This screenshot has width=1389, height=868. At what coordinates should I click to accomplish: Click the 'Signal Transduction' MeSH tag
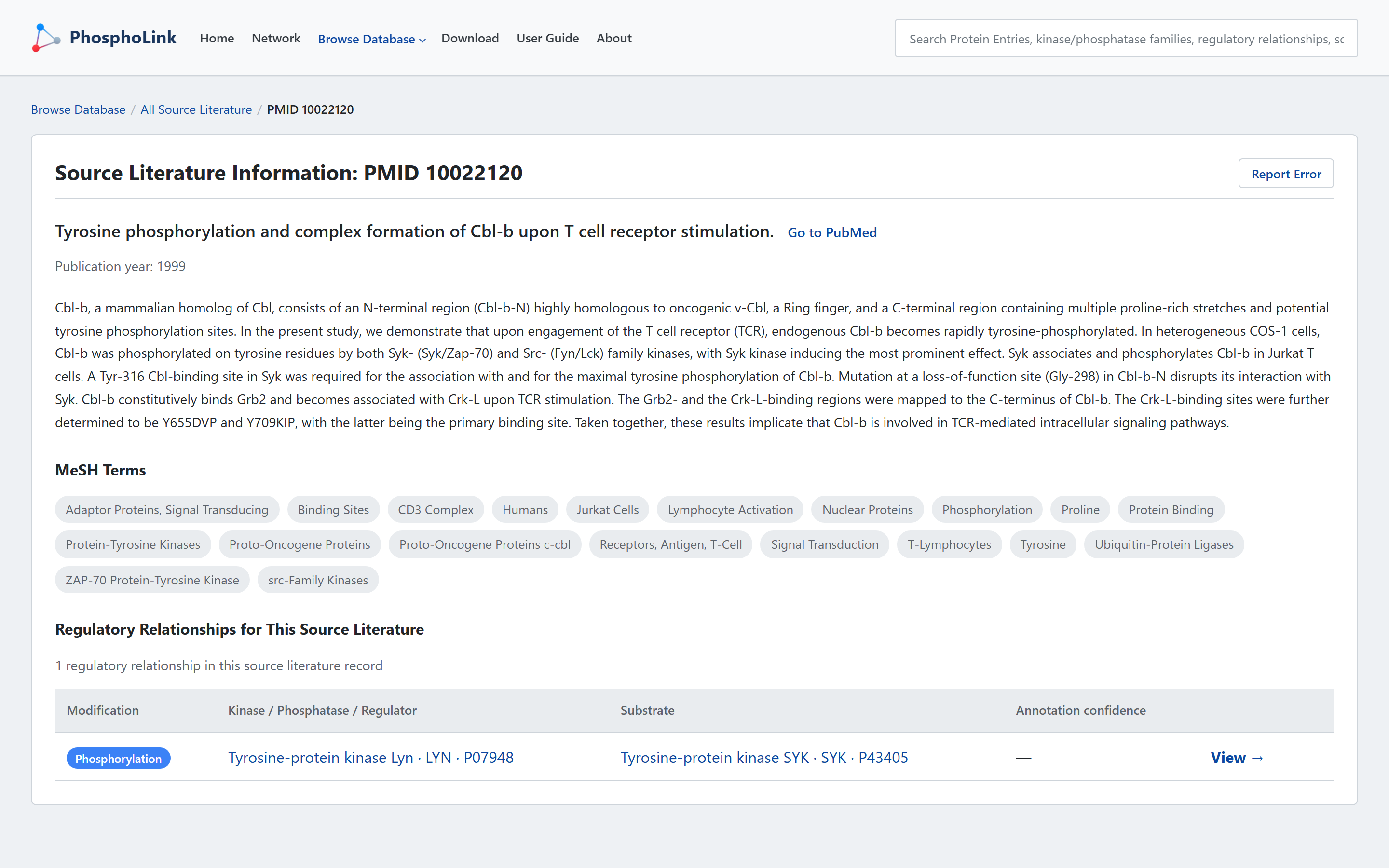pos(824,544)
